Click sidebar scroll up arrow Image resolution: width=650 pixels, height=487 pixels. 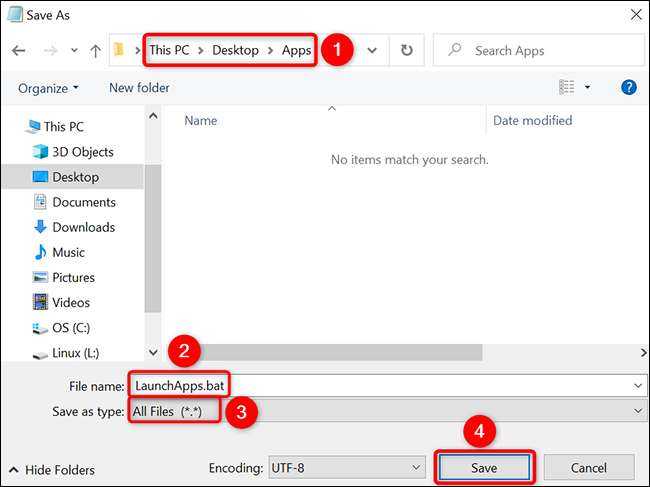(x=153, y=116)
